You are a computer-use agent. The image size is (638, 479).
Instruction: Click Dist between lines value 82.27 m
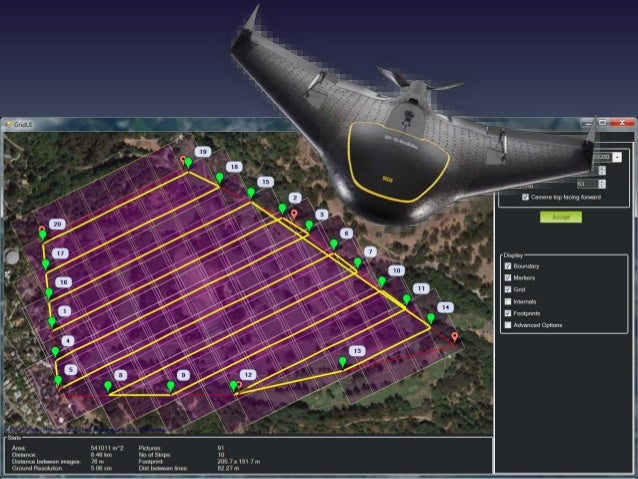[228, 468]
